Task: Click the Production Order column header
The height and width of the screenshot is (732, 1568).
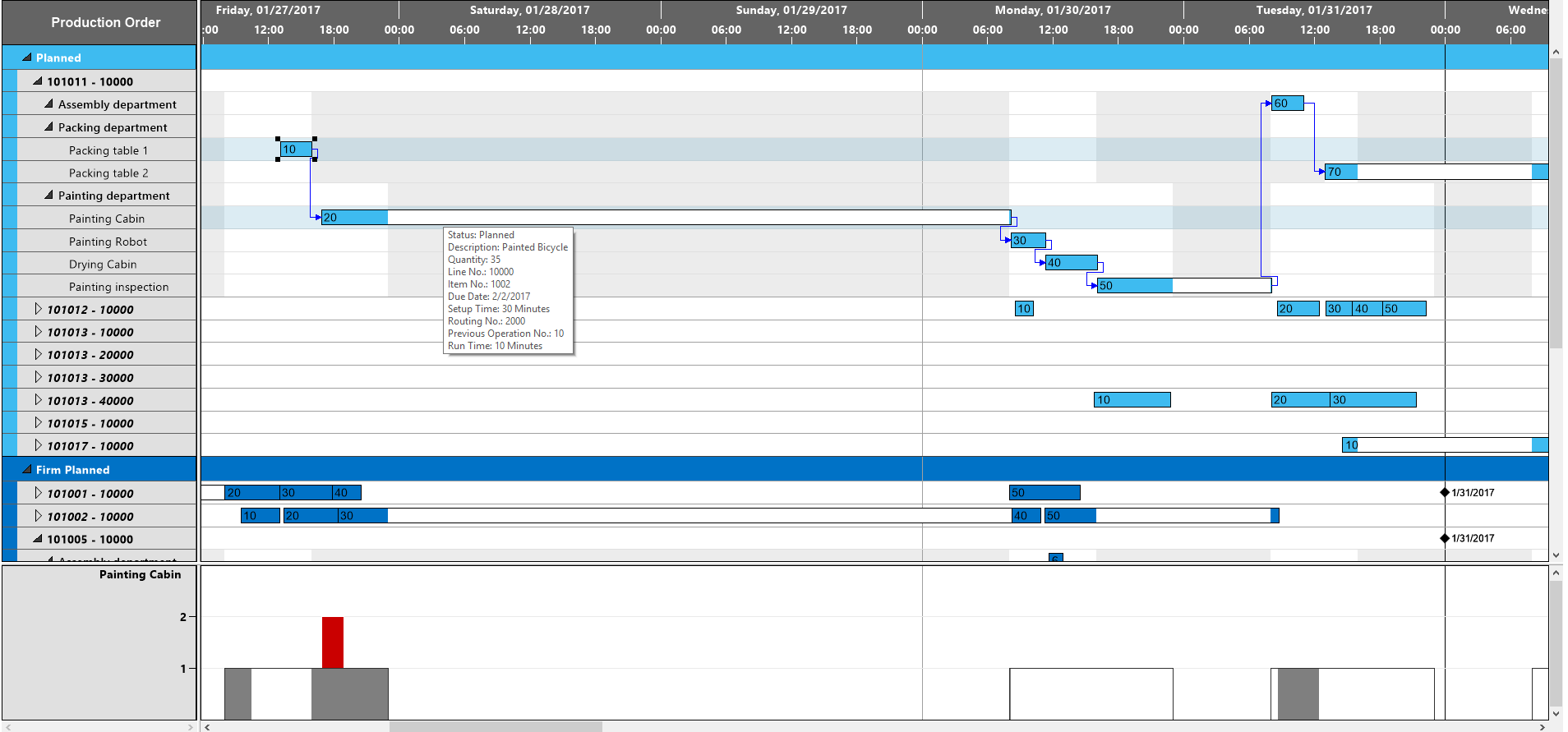Action: (x=105, y=22)
